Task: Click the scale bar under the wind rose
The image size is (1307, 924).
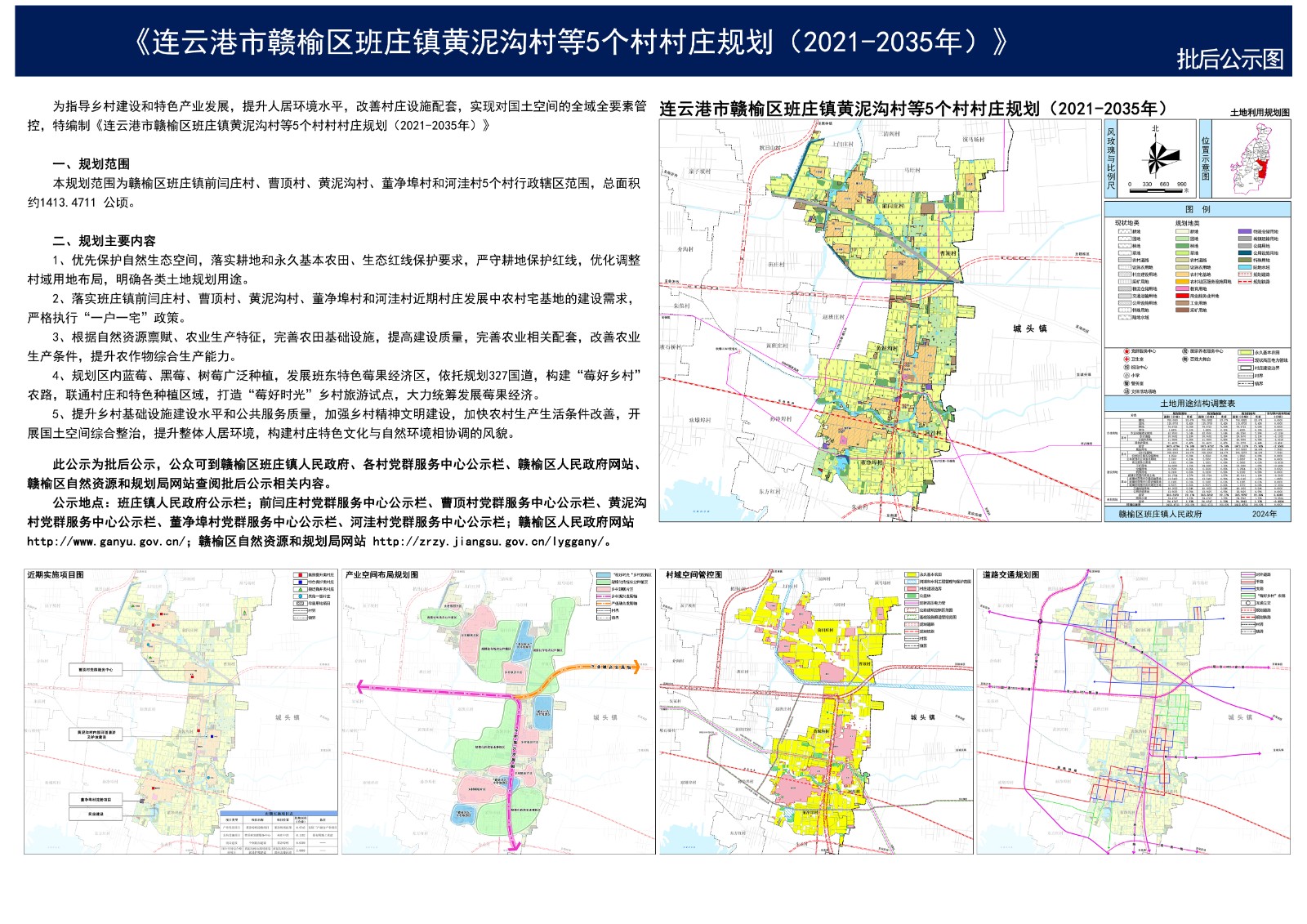Action: coord(1157,190)
